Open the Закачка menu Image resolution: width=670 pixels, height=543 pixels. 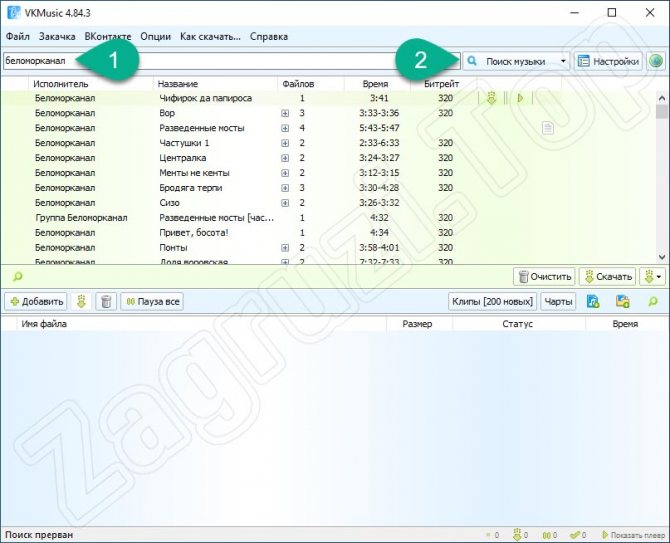(x=57, y=37)
